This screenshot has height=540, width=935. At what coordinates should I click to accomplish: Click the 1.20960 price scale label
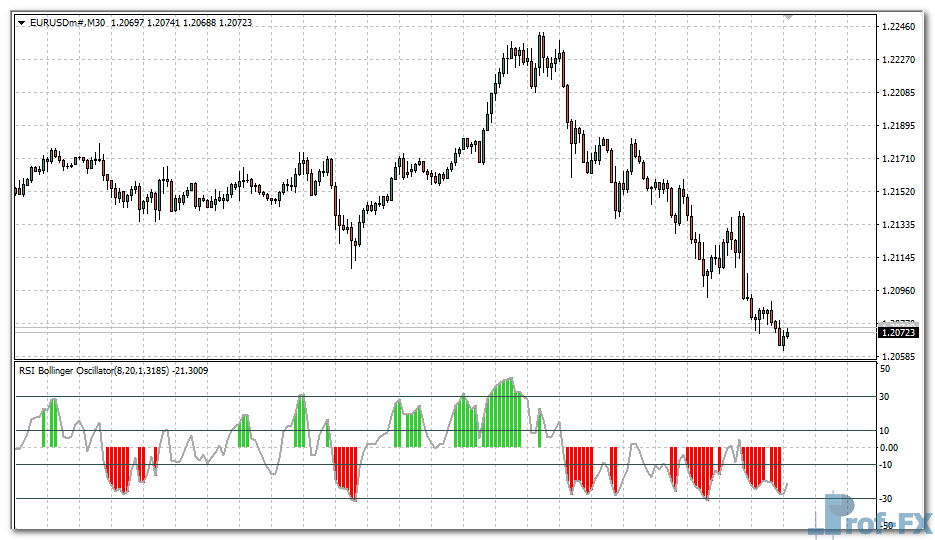pos(897,291)
